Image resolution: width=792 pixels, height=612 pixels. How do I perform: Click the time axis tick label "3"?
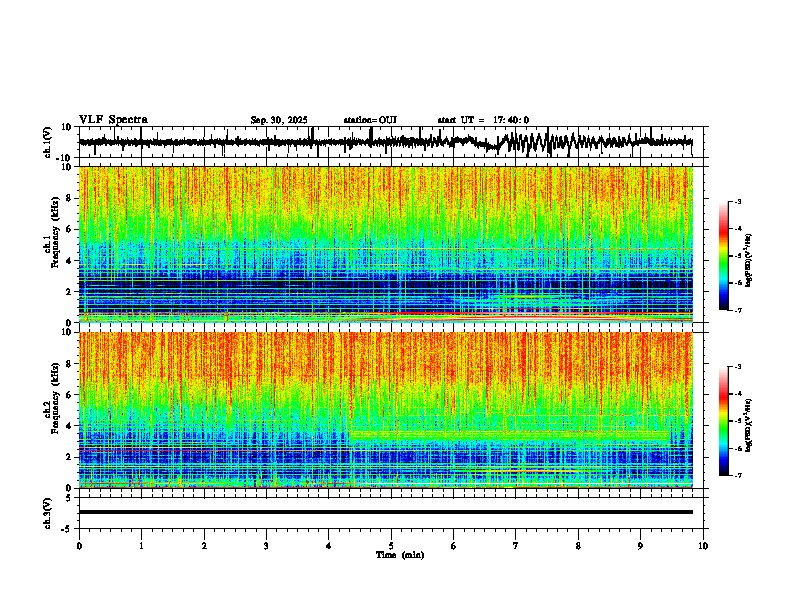pos(266,546)
